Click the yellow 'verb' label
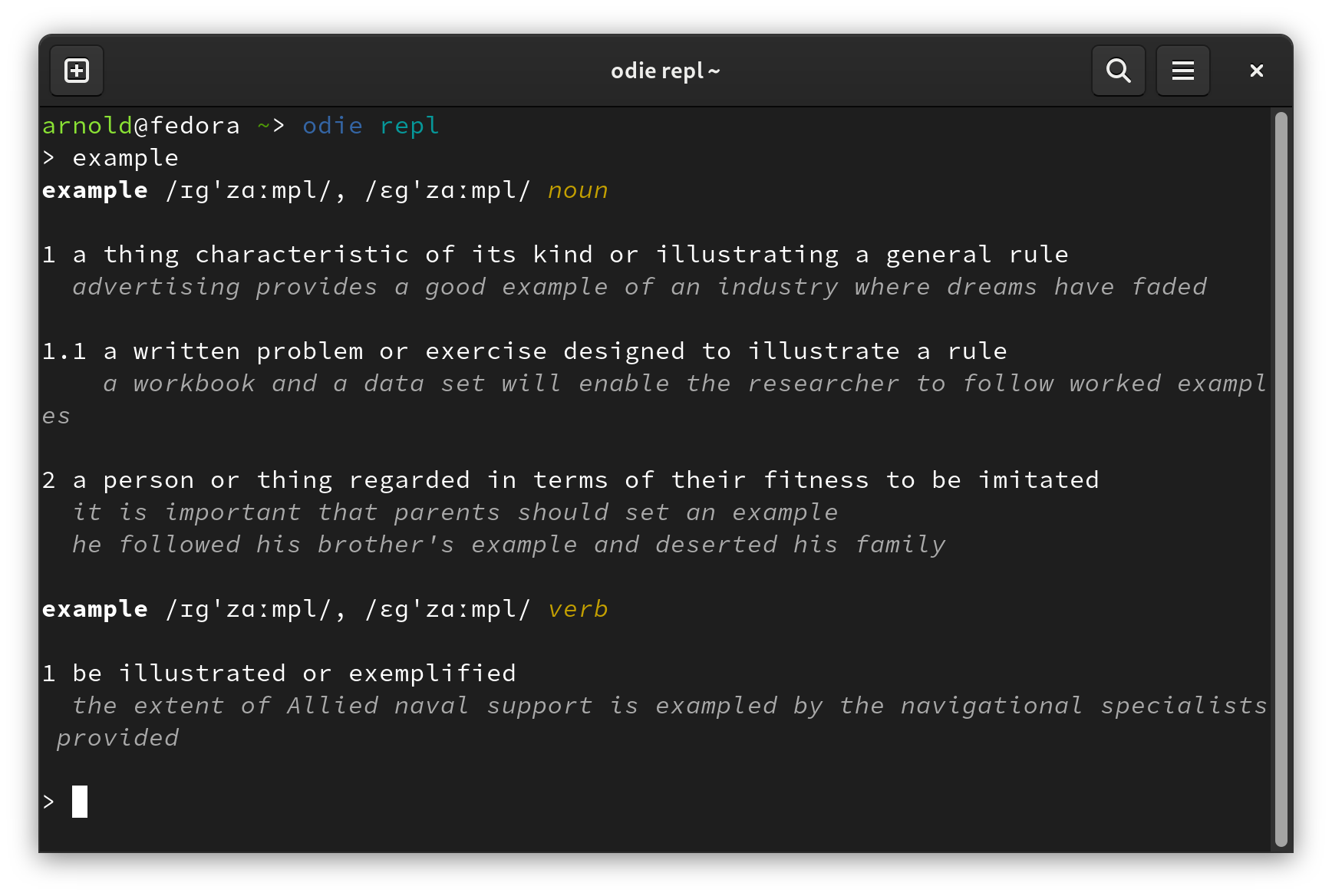 (x=578, y=608)
